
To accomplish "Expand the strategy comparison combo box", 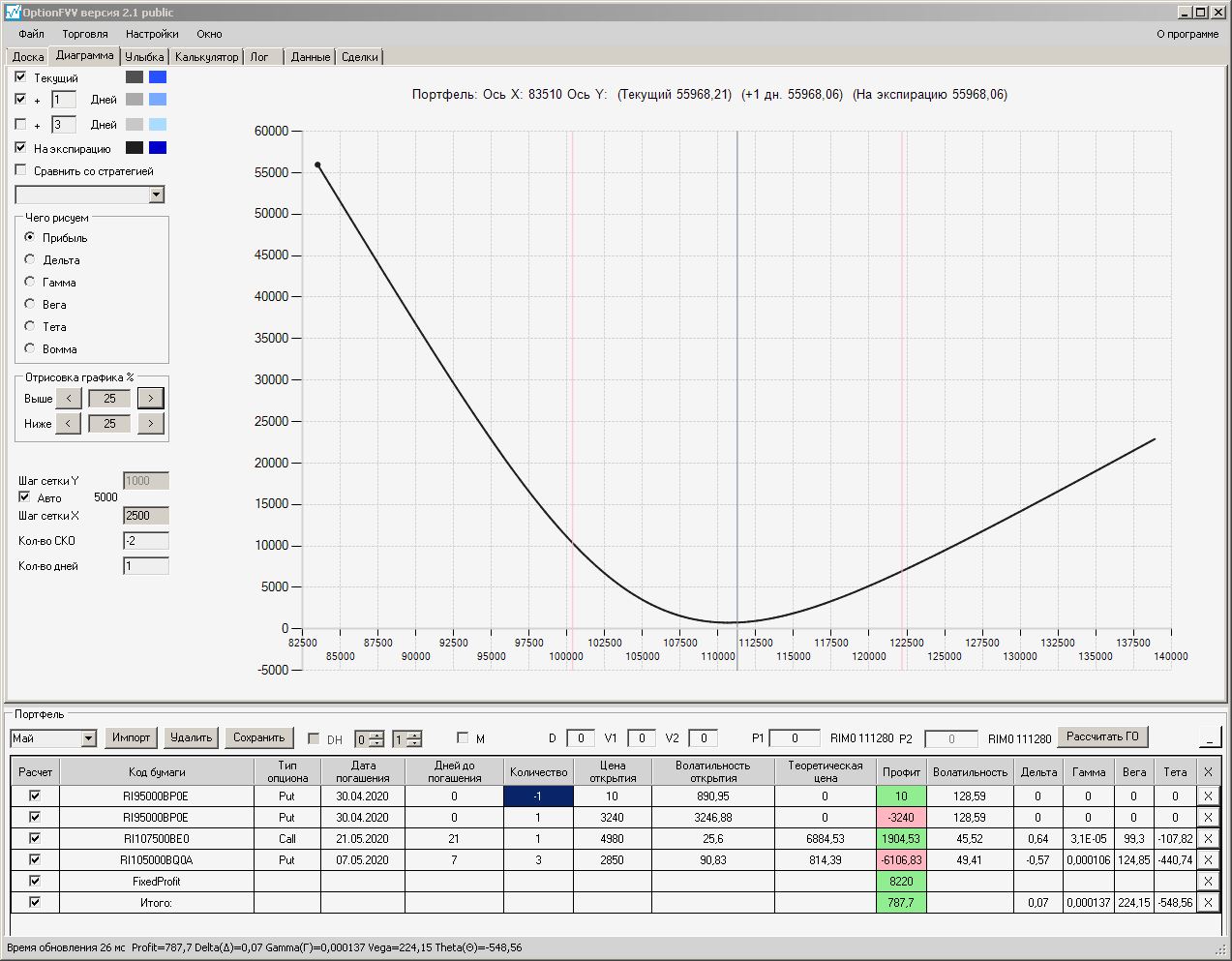I will [157, 195].
